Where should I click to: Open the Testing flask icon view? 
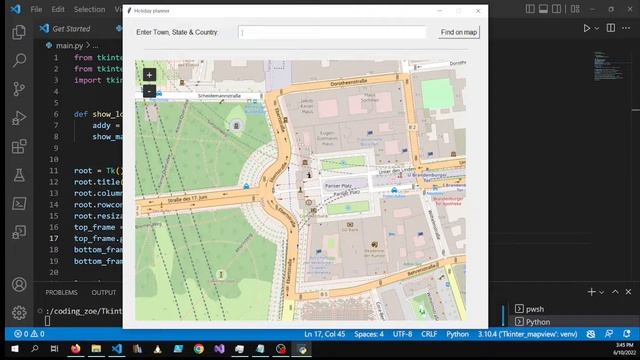[19, 175]
